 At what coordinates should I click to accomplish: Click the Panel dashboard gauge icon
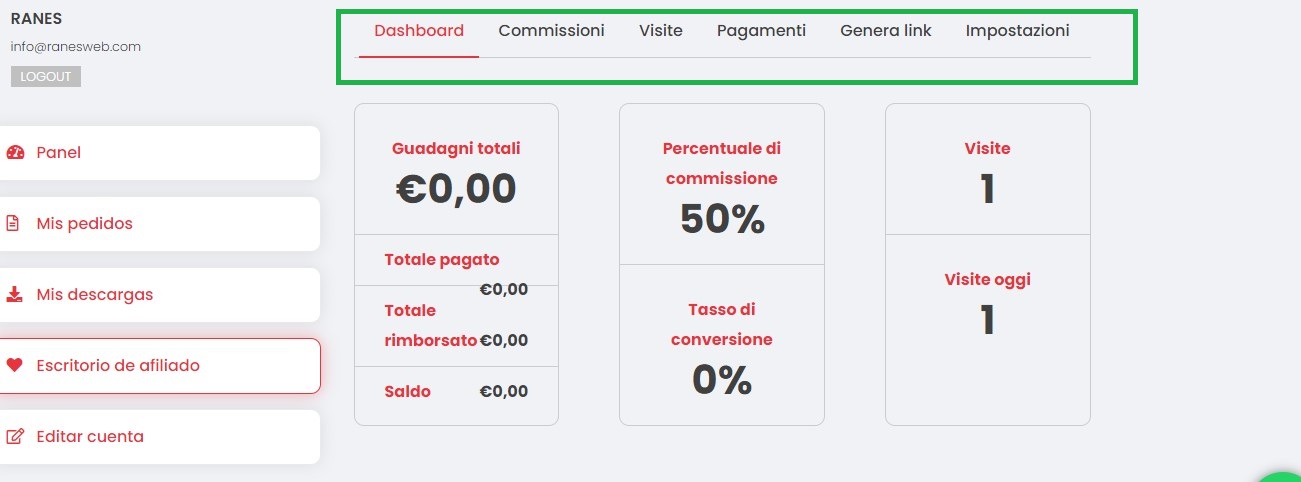point(15,153)
